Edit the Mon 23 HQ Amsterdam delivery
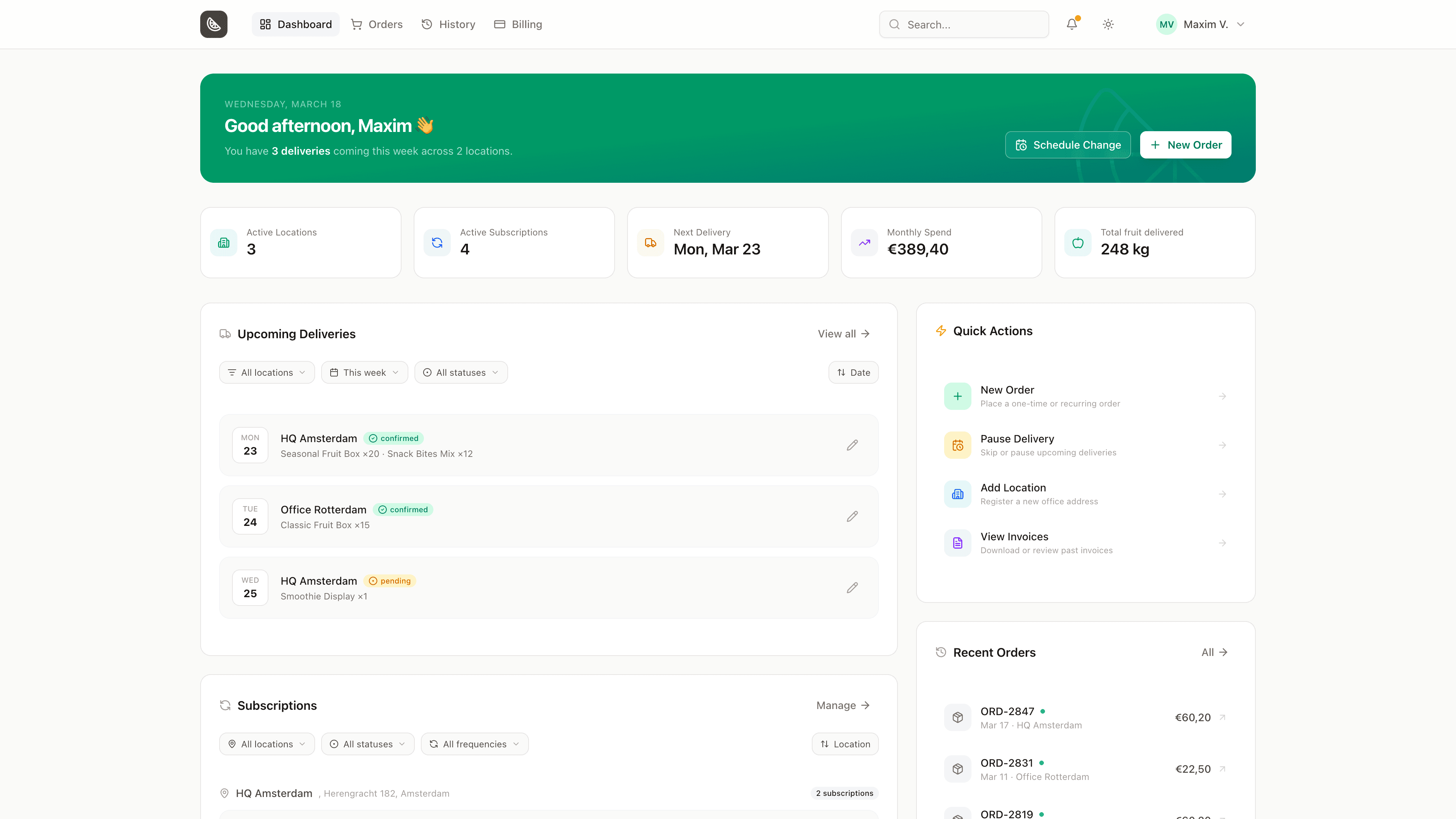Image resolution: width=1456 pixels, height=819 pixels. click(852, 446)
